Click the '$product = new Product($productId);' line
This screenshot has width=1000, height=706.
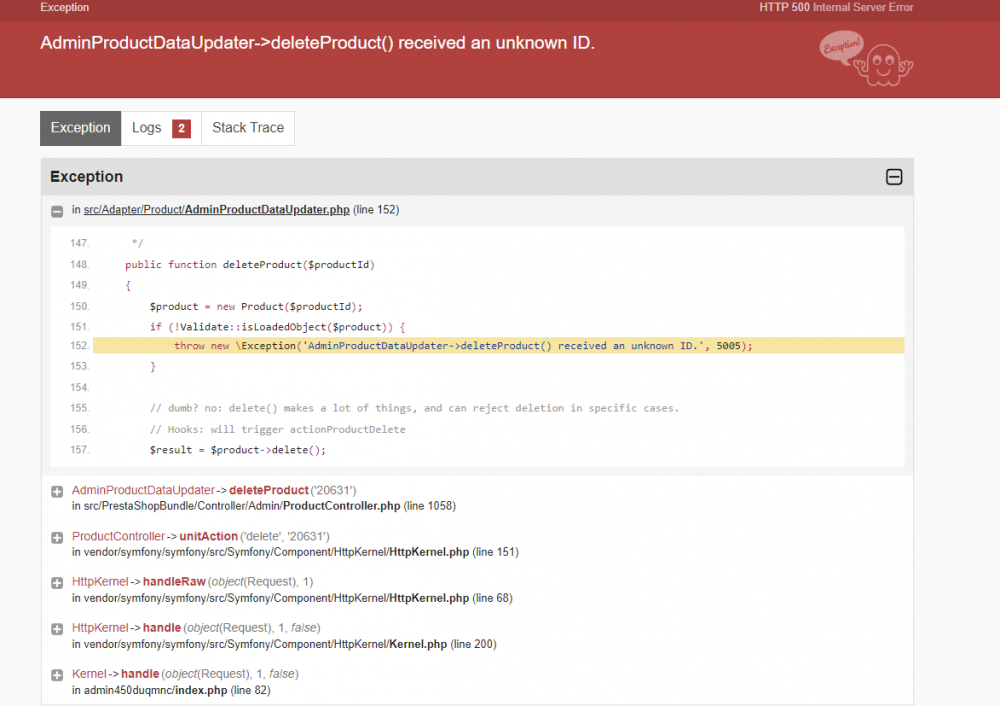pyautogui.click(x=256, y=307)
